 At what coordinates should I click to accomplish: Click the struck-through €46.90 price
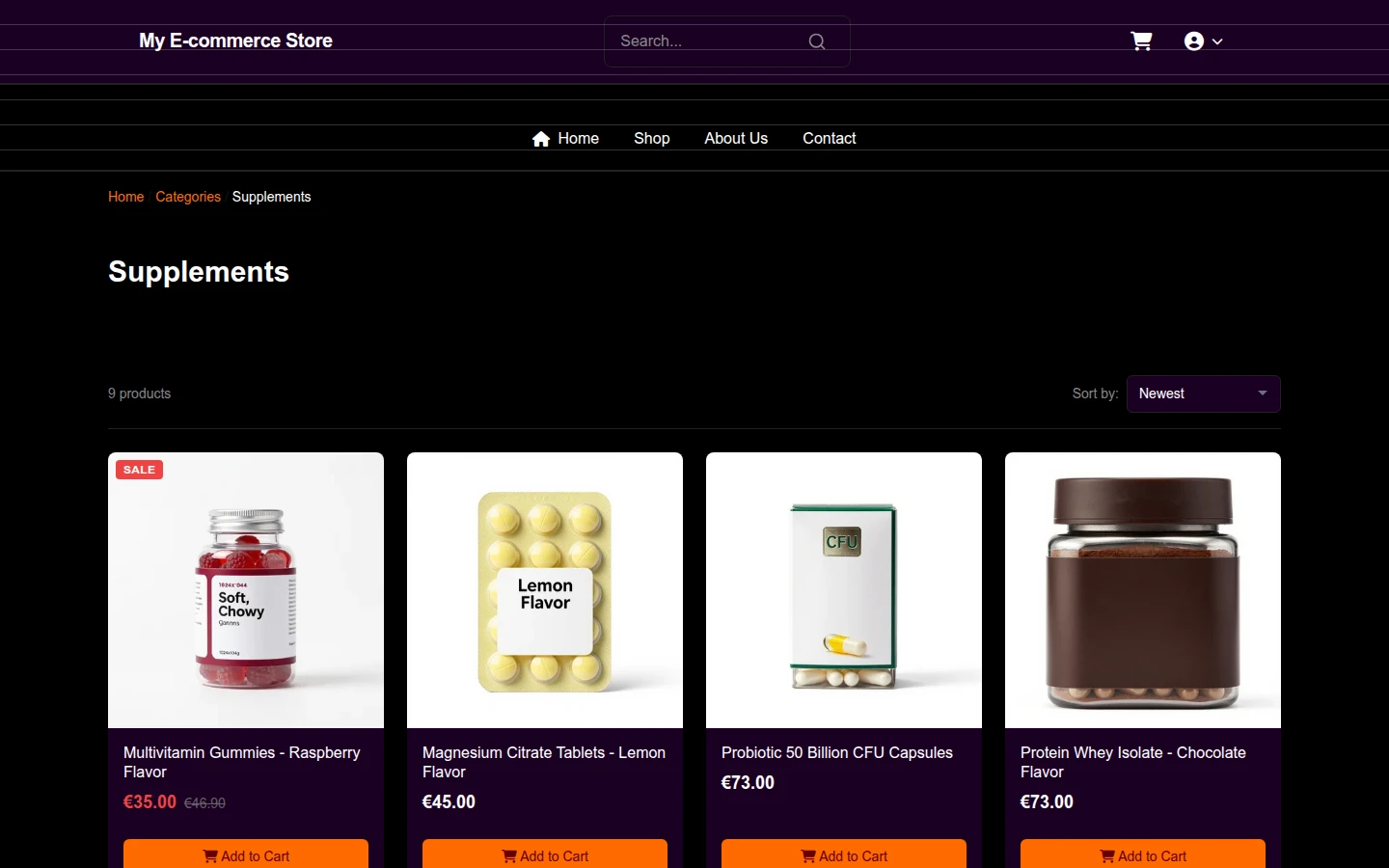pyautogui.click(x=204, y=802)
